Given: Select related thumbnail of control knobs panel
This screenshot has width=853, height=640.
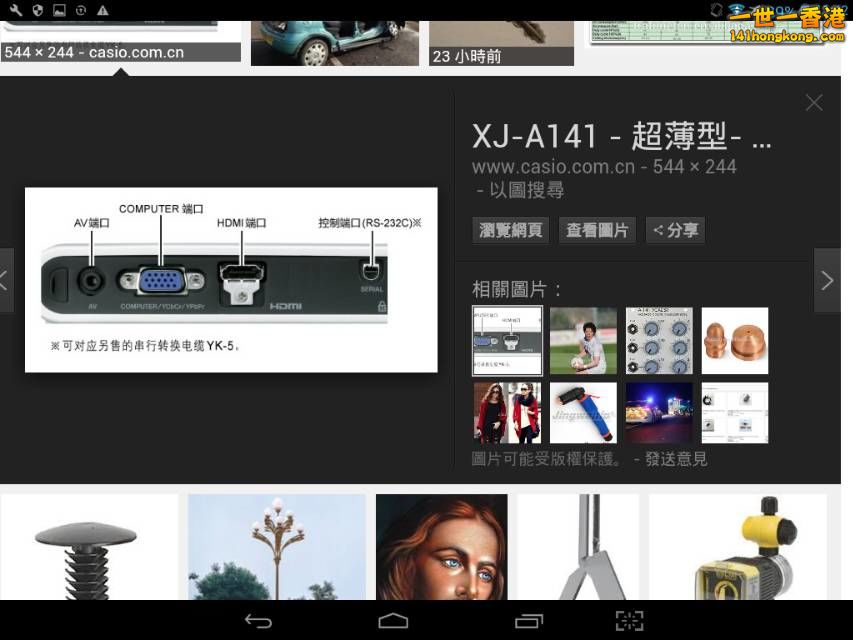Looking at the screenshot, I should [659, 341].
